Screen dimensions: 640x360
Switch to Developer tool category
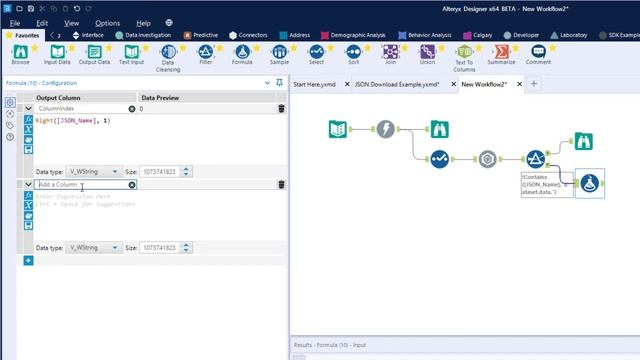click(x=521, y=35)
